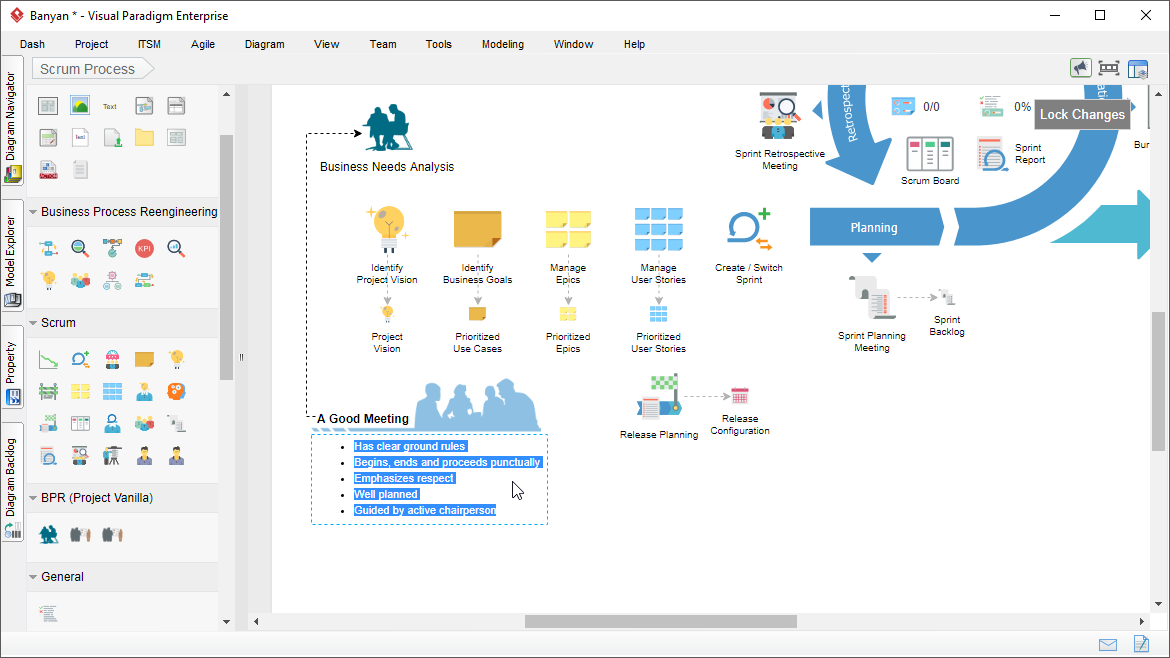This screenshot has width=1170, height=658.
Task: Click the palette scroll-up arrow
Action: pyautogui.click(x=227, y=95)
